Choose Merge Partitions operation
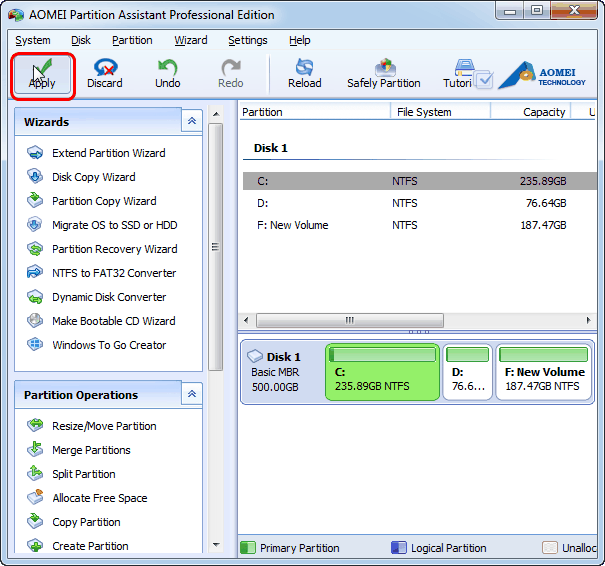The height and width of the screenshot is (566, 605). click(91, 450)
